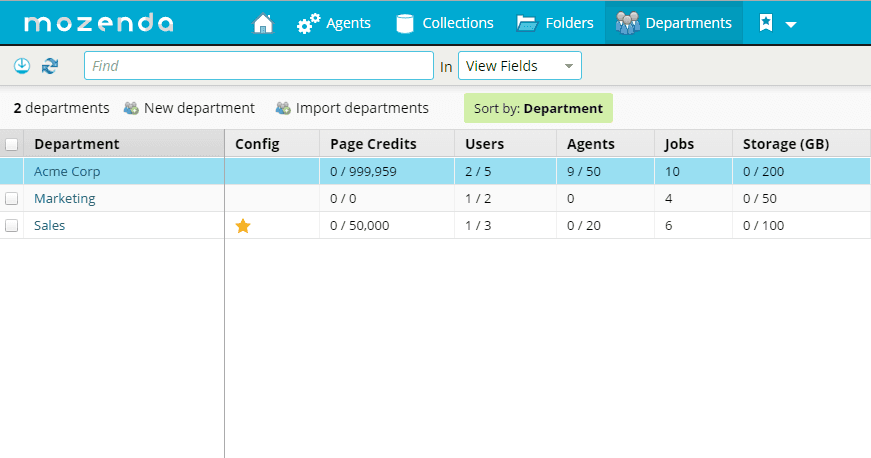Change Sort by: Department

pyautogui.click(x=538, y=108)
